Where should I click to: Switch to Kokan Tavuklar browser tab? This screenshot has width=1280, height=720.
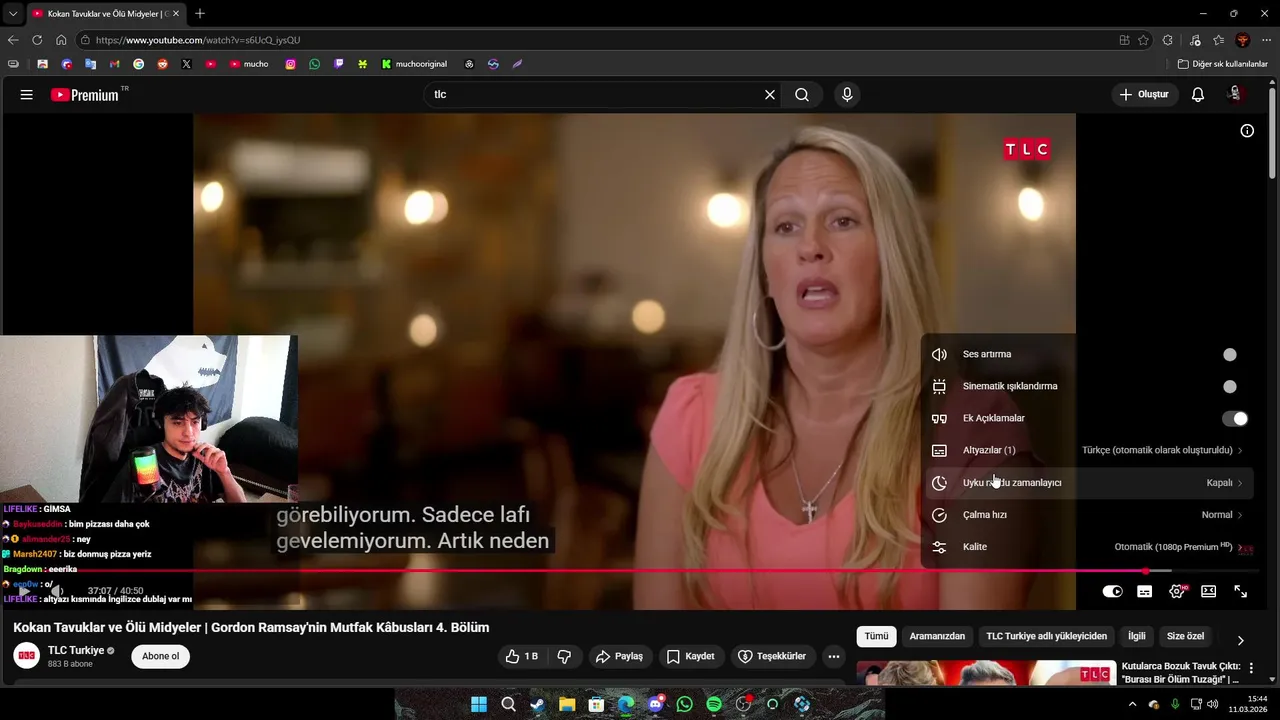104,14
